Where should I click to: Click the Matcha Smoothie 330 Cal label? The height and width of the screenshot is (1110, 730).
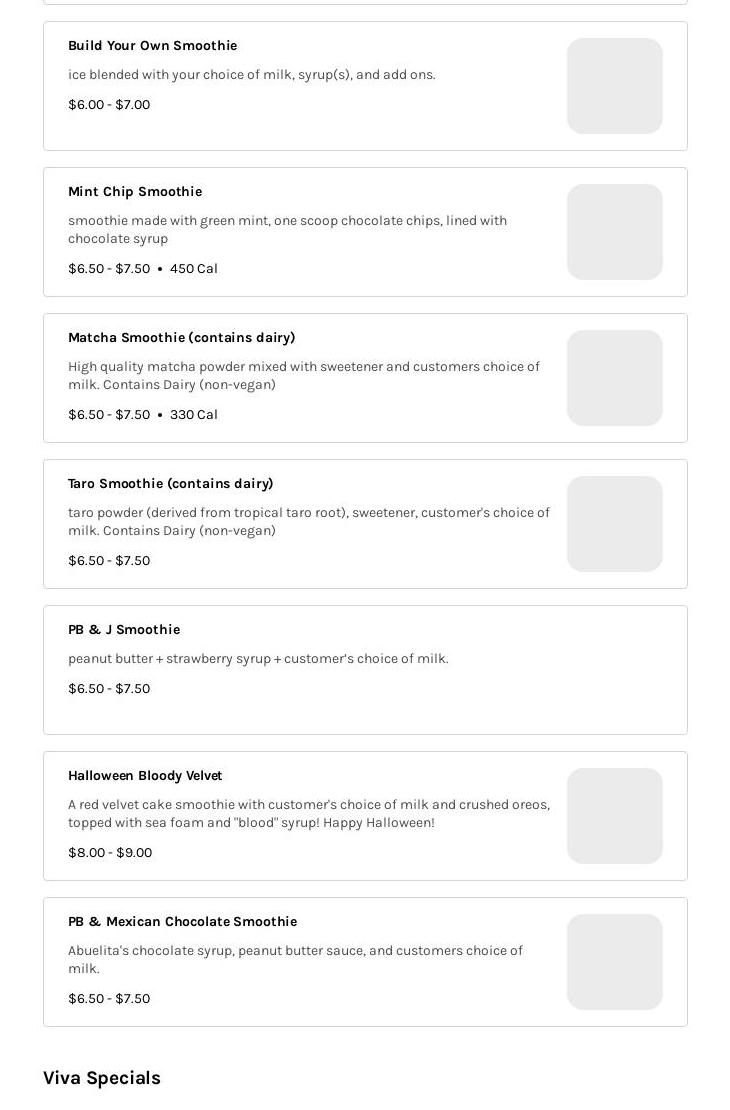193,415
